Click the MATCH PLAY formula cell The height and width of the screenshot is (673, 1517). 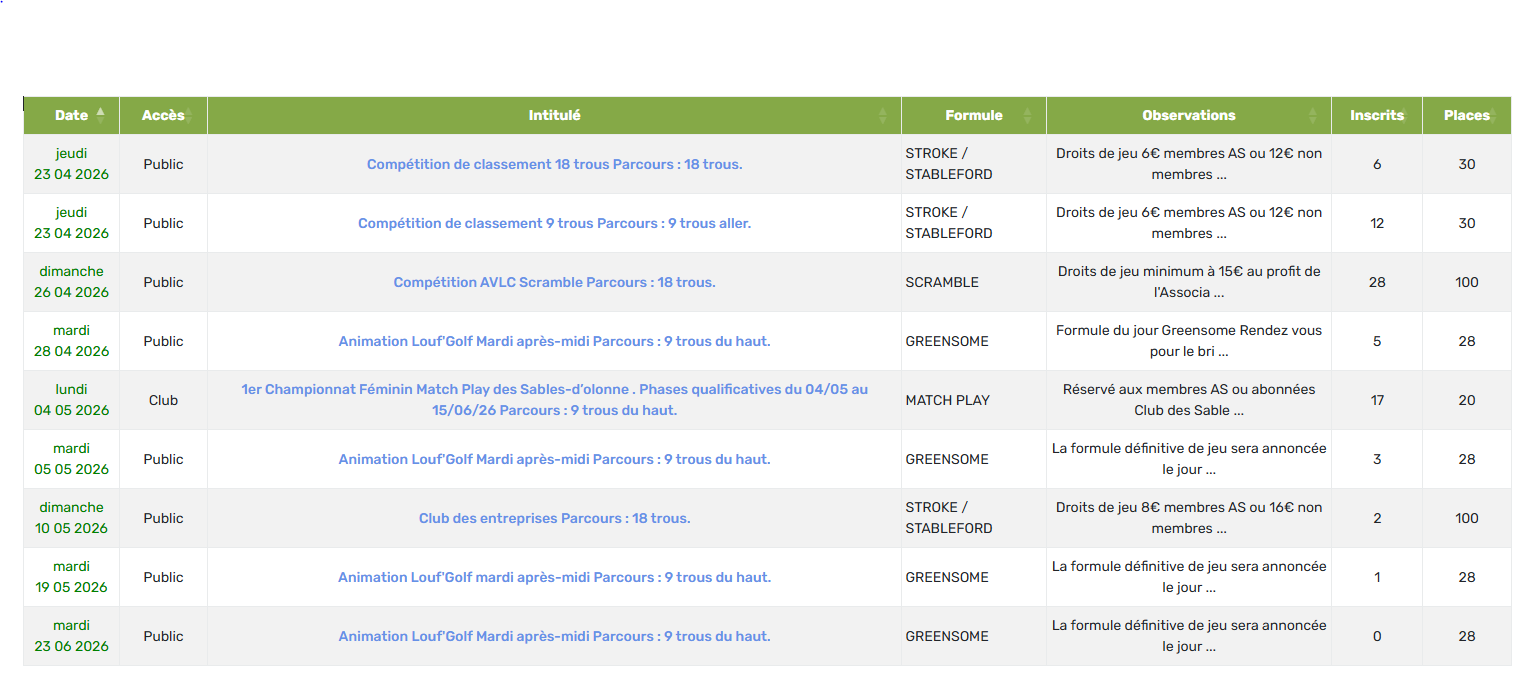pyautogui.click(x=947, y=400)
